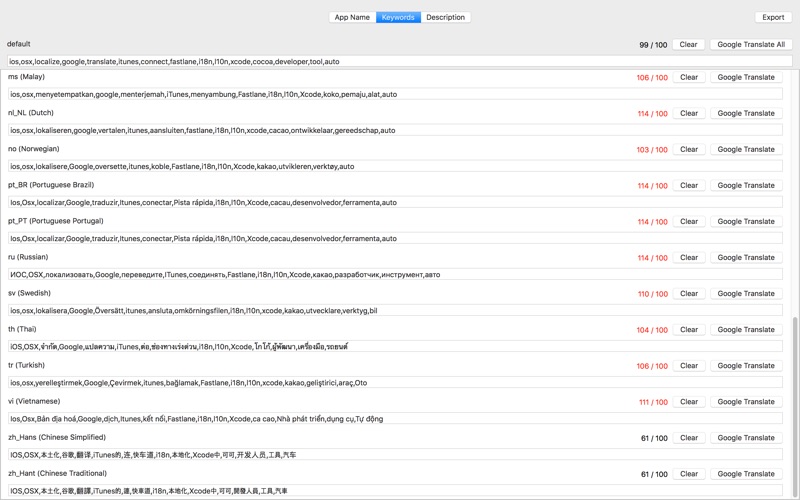Switch to the App Name tab

[352, 17]
